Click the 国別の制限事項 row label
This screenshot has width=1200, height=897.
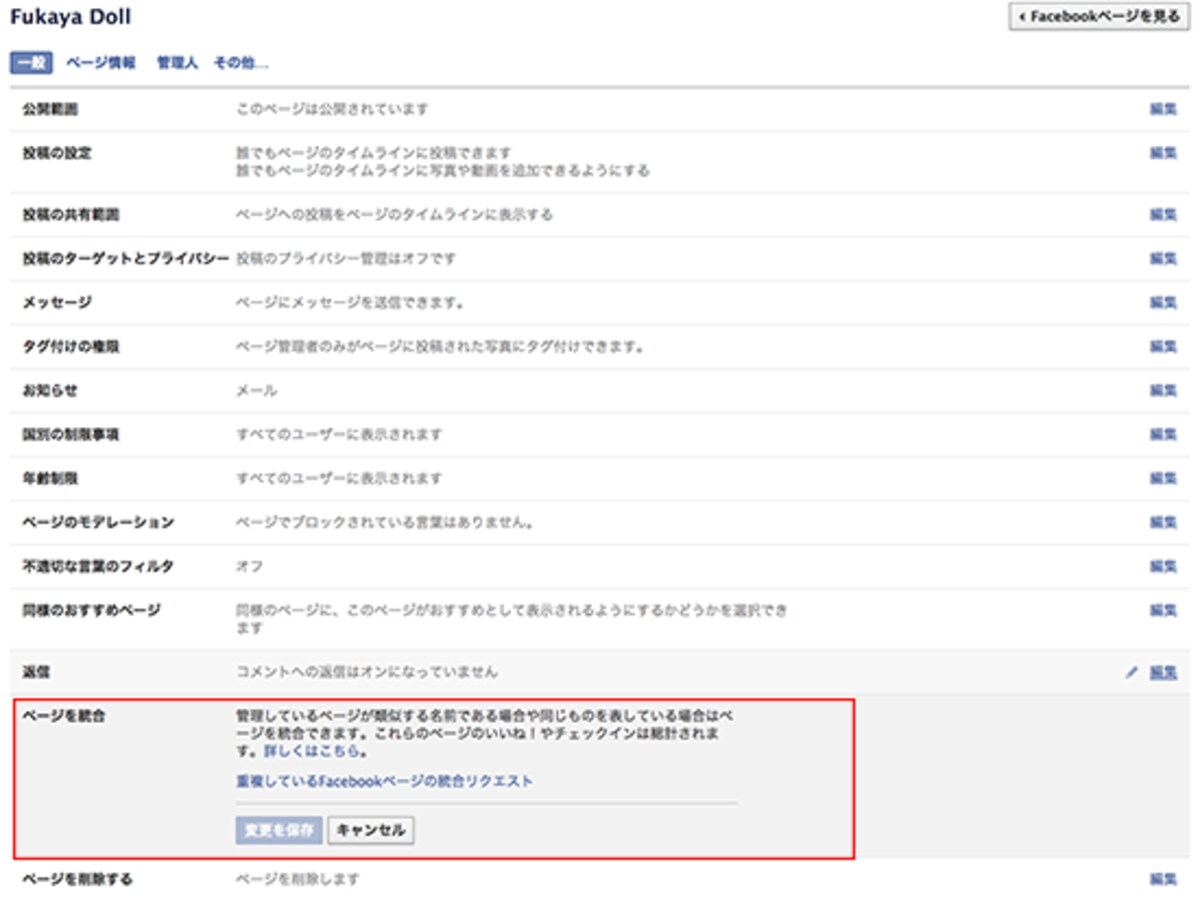coord(71,435)
